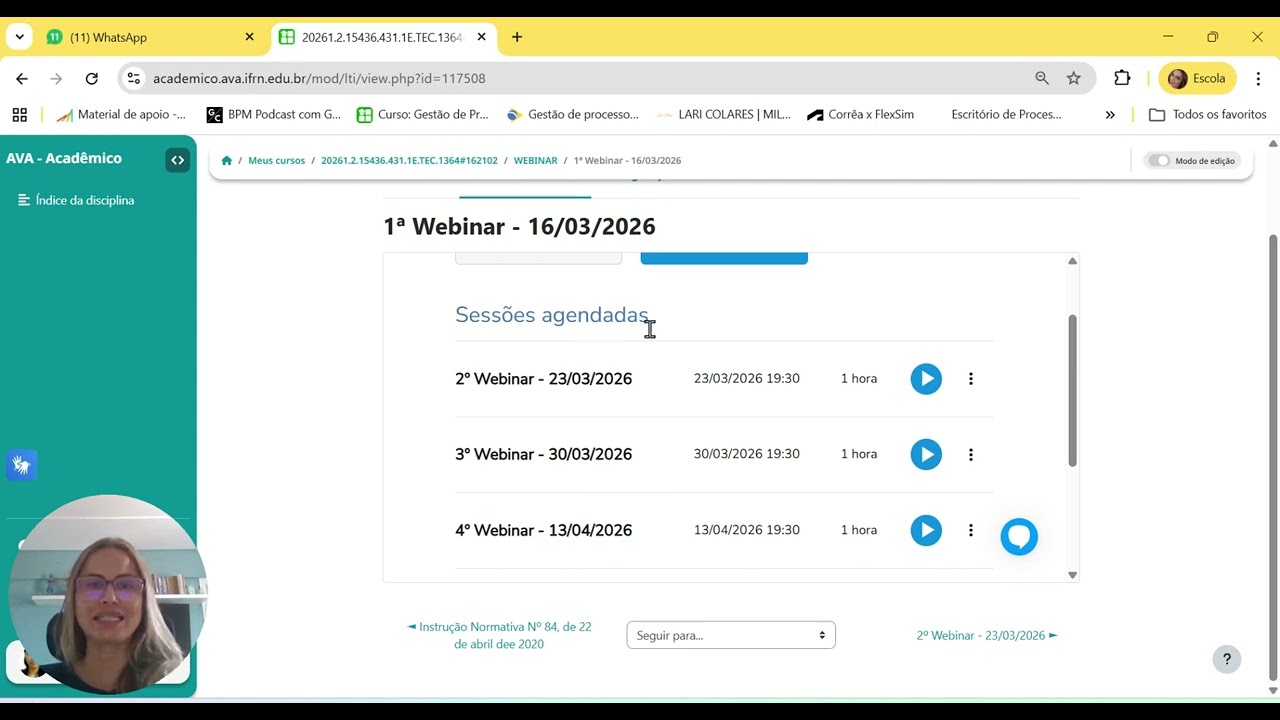Screen dimensions: 1280x720
Task: Open LARI COLARES | MIL... bookmark
Action: [x=724, y=114]
